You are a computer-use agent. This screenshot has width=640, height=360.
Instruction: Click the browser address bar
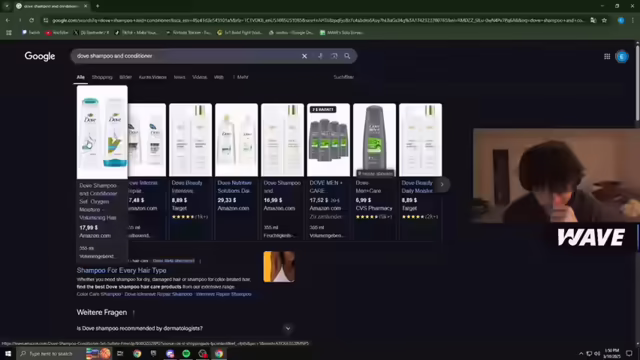pos(318,20)
